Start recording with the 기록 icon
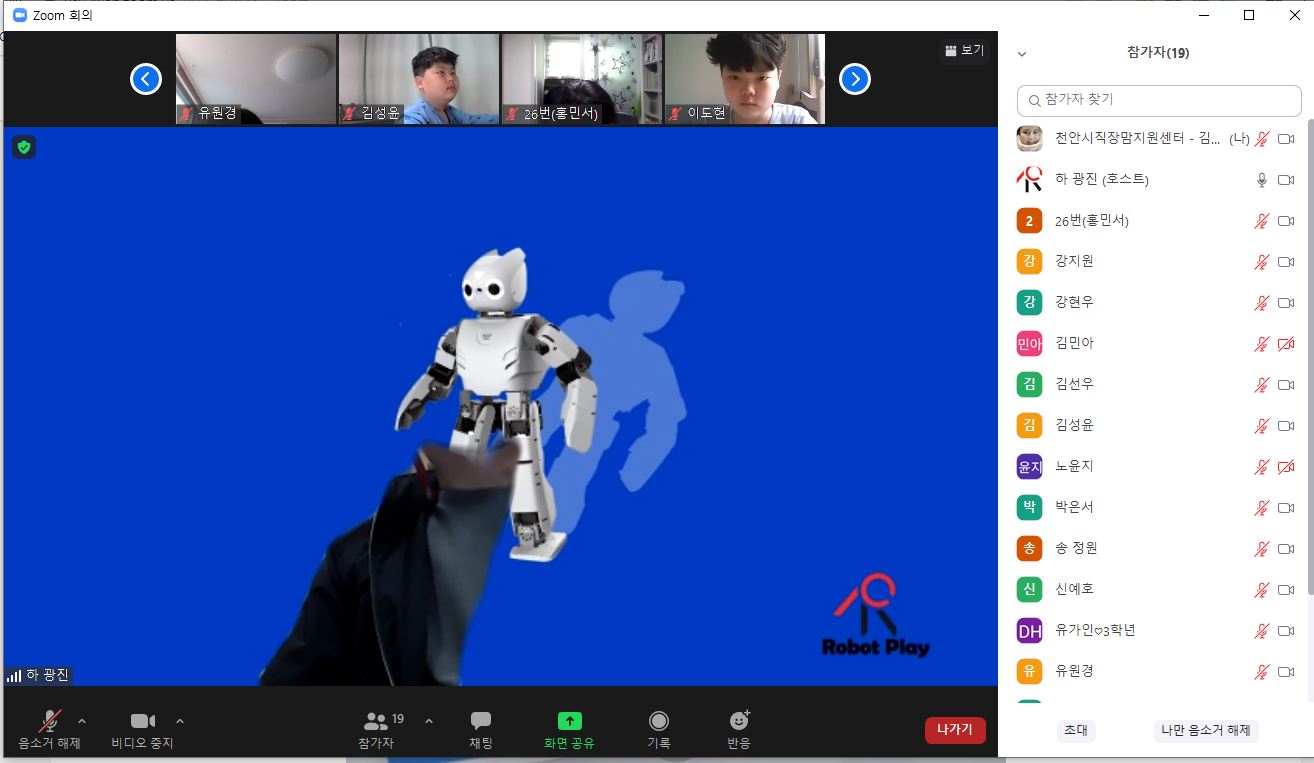Screen dimensions: 1314x763 coord(658,721)
